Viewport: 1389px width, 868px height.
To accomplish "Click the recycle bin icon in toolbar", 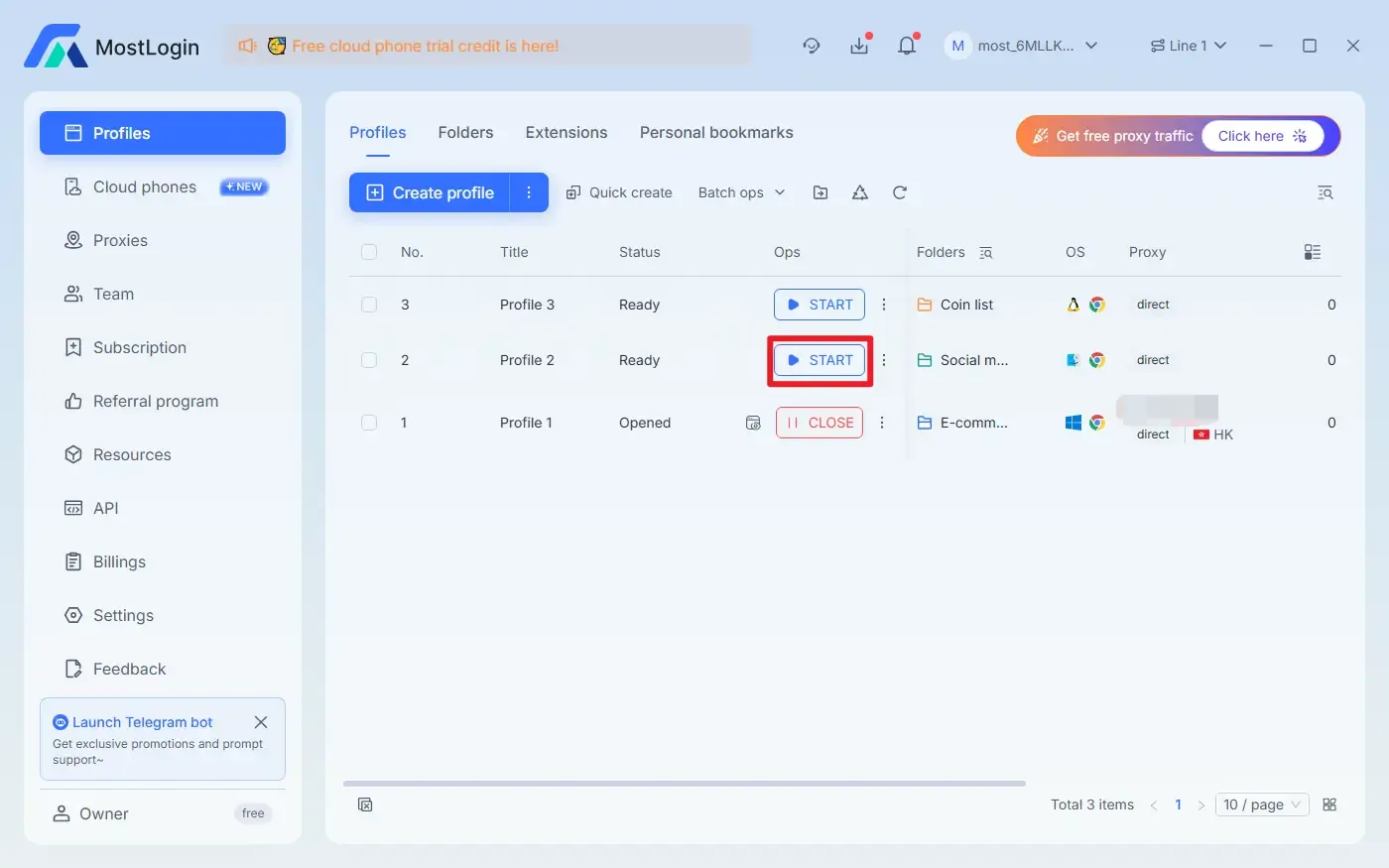I will pos(859,191).
